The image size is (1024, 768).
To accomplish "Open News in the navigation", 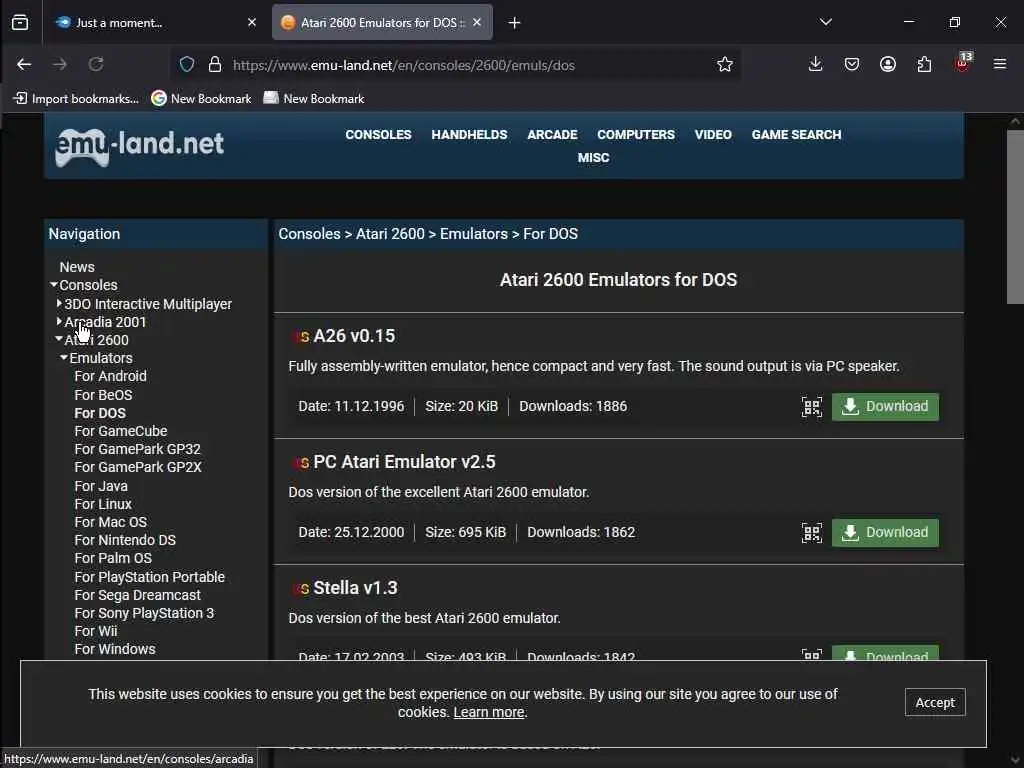I will click(77, 267).
